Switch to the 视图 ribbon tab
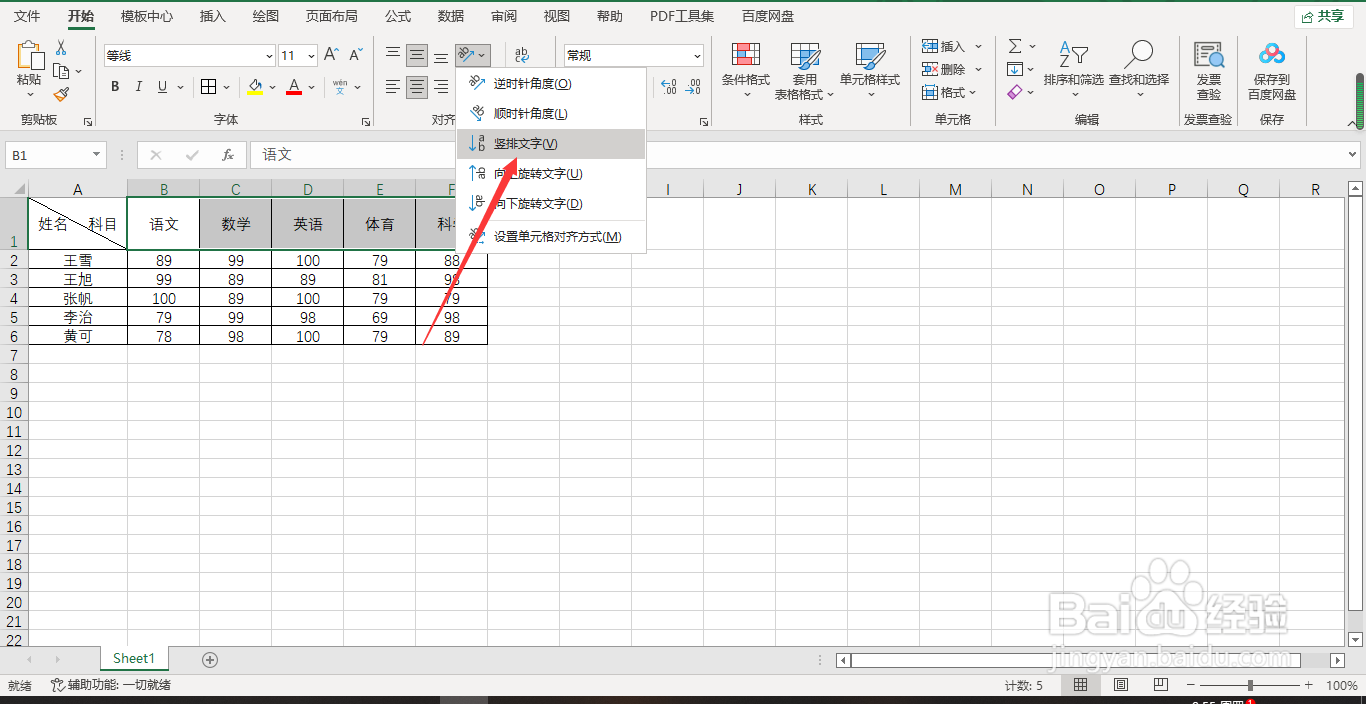 tap(557, 16)
